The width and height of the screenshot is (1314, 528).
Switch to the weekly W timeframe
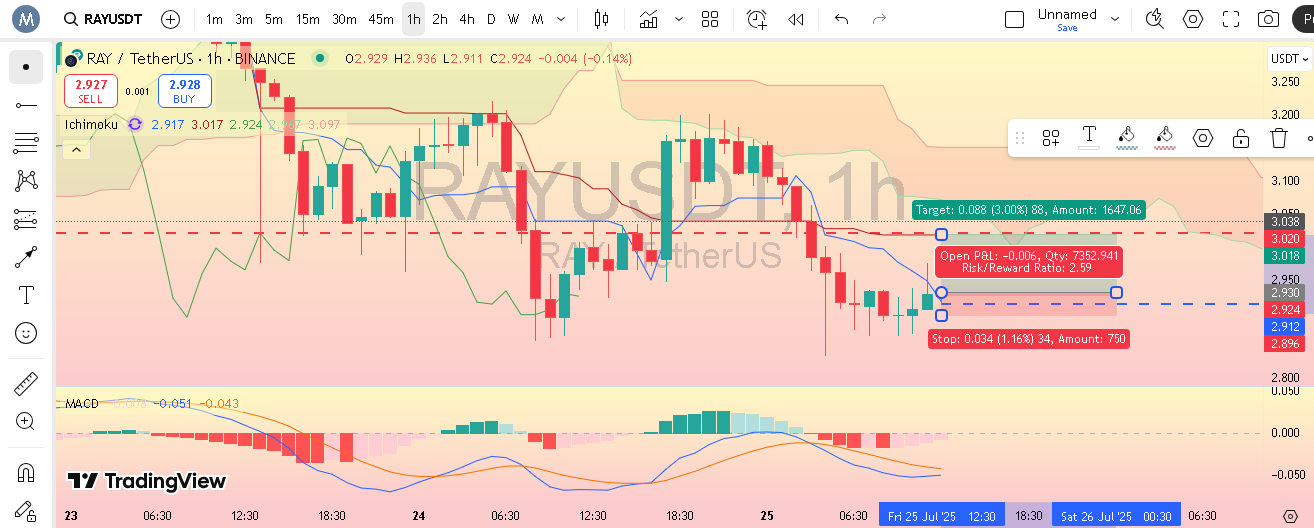click(513, 19)
